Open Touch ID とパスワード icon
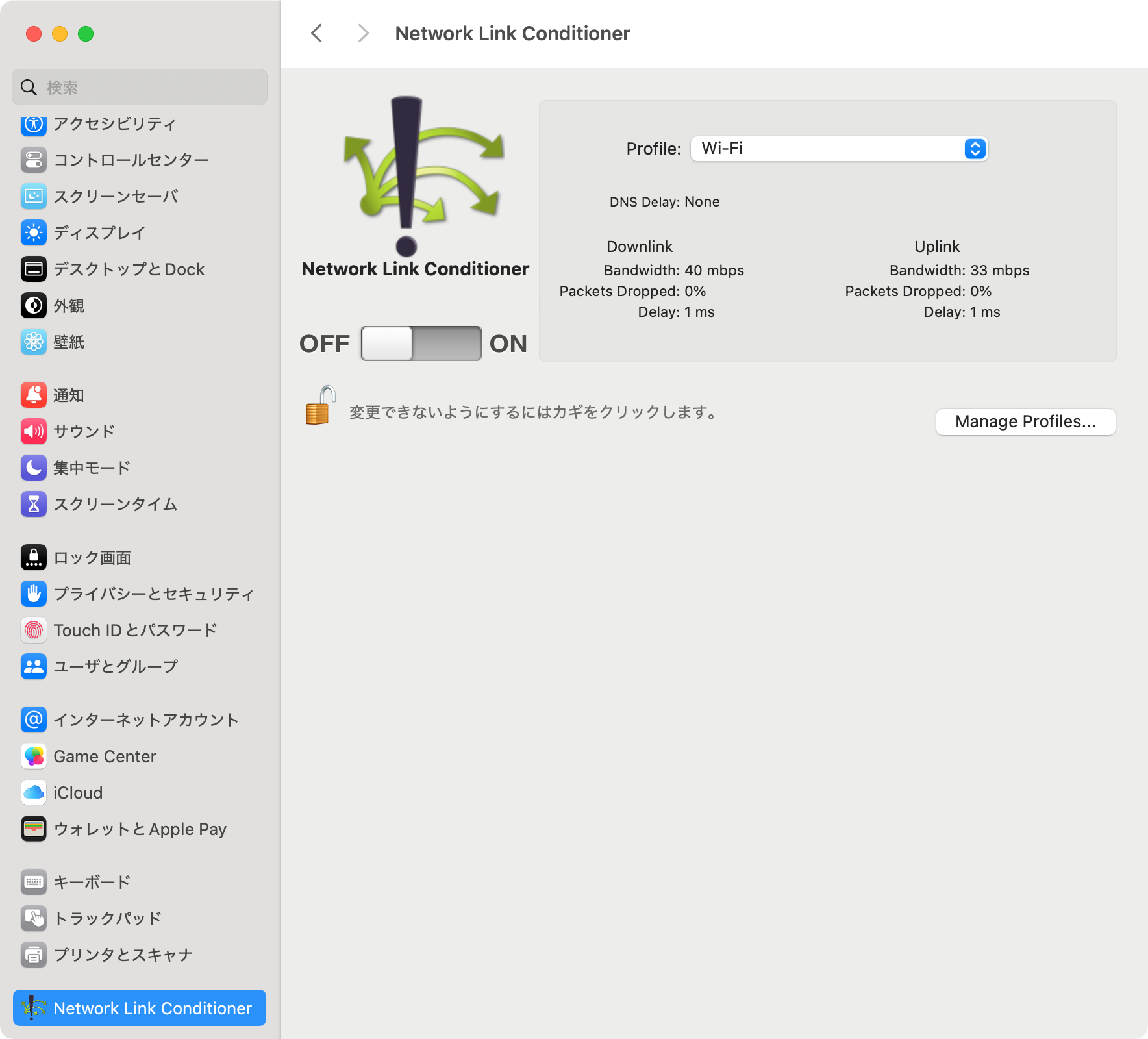Viewport: 1148px width, 1039px height. pos(34,630)
